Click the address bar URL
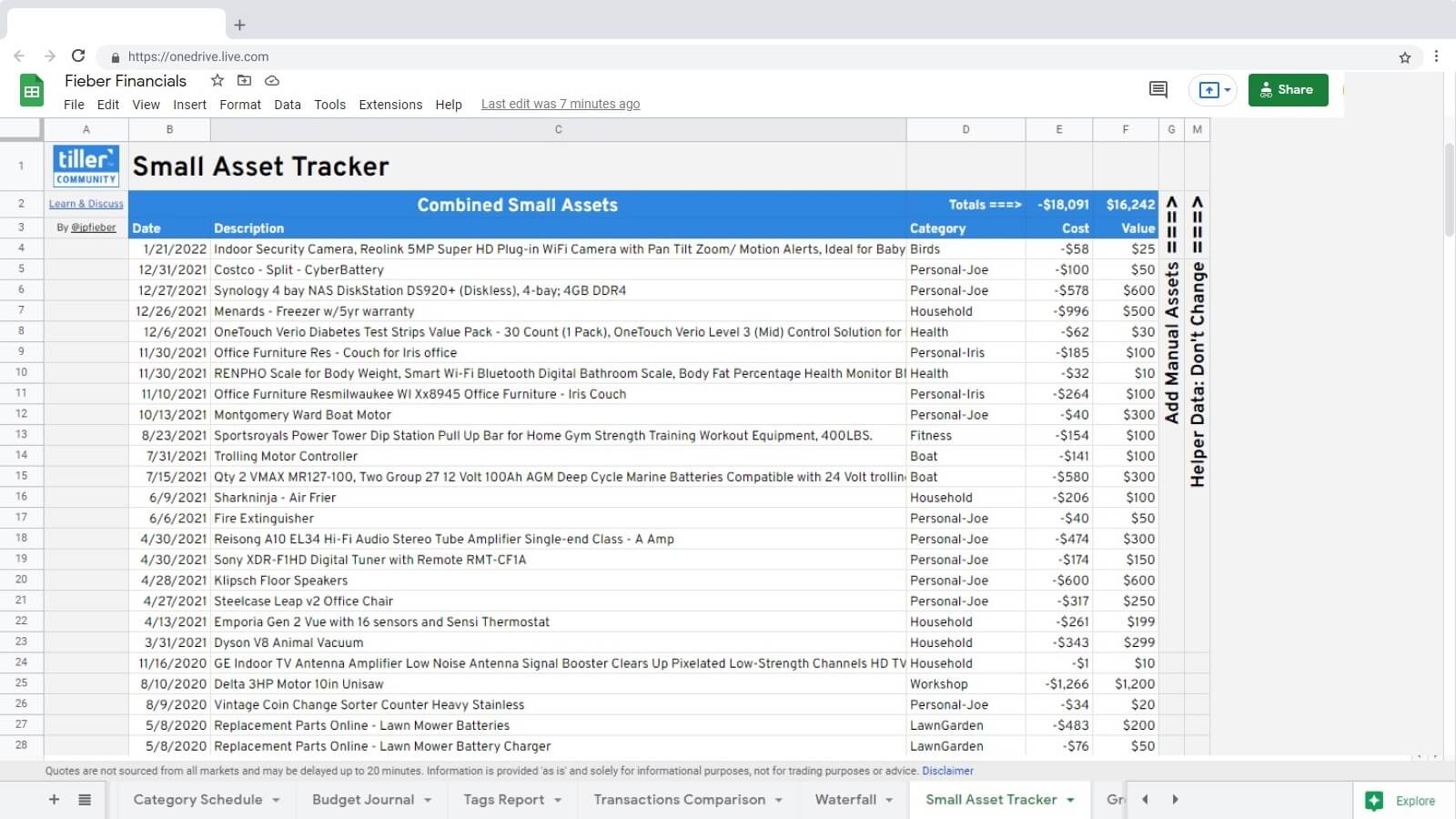This screenshot has height=819, width=1456. [198, 56]
